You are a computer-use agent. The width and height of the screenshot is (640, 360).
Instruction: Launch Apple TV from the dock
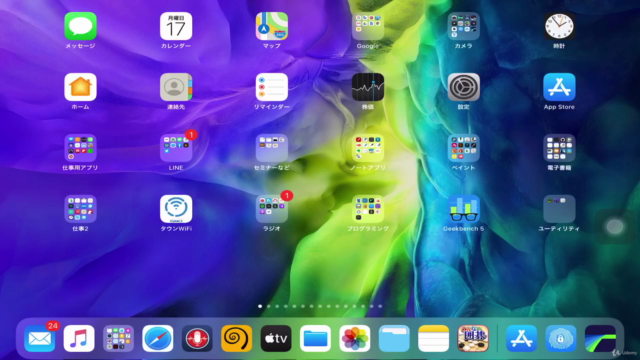pos(276,338)
